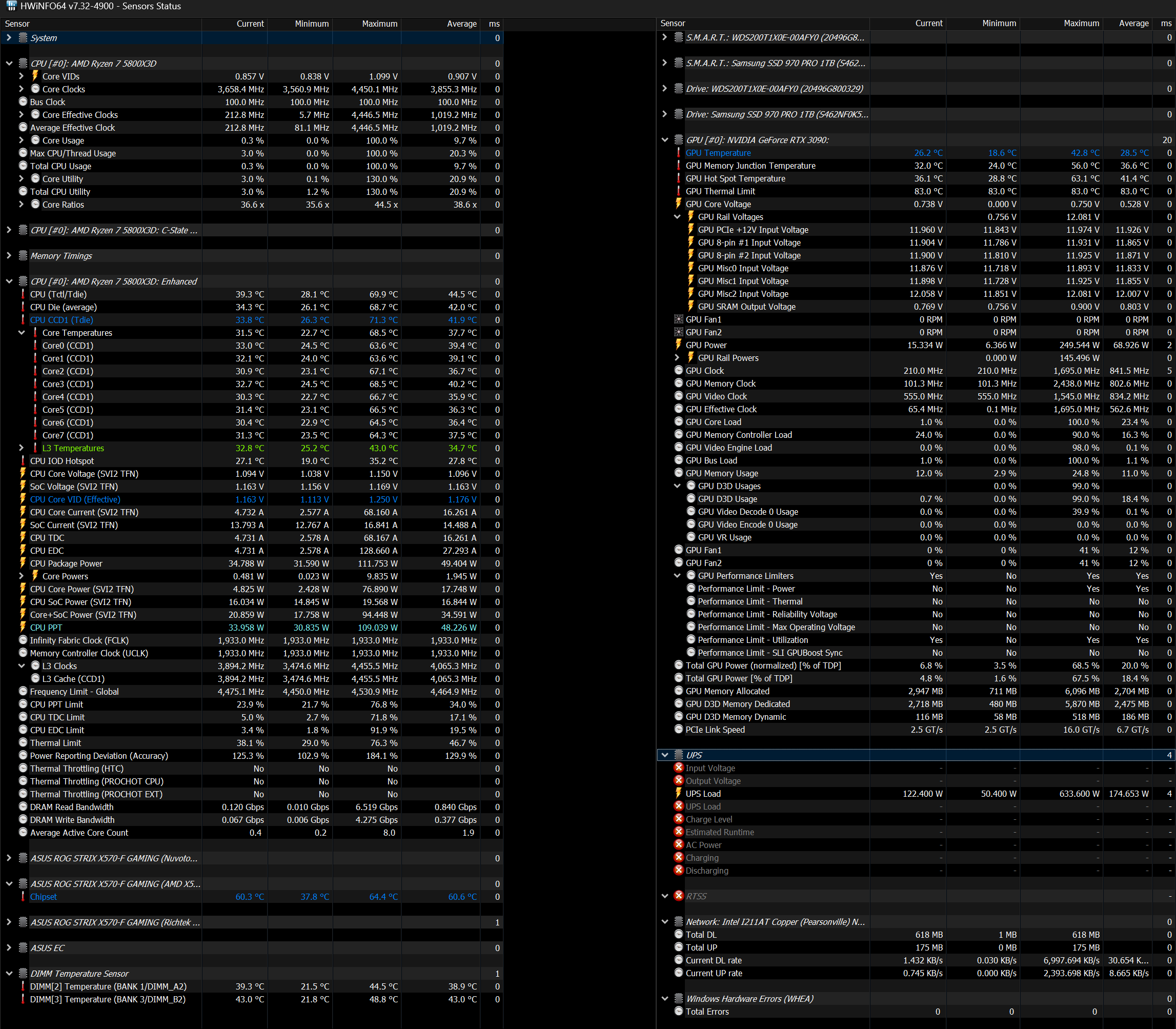Collapse the UPS sensor group
1176x1029 pixels.
664,756
